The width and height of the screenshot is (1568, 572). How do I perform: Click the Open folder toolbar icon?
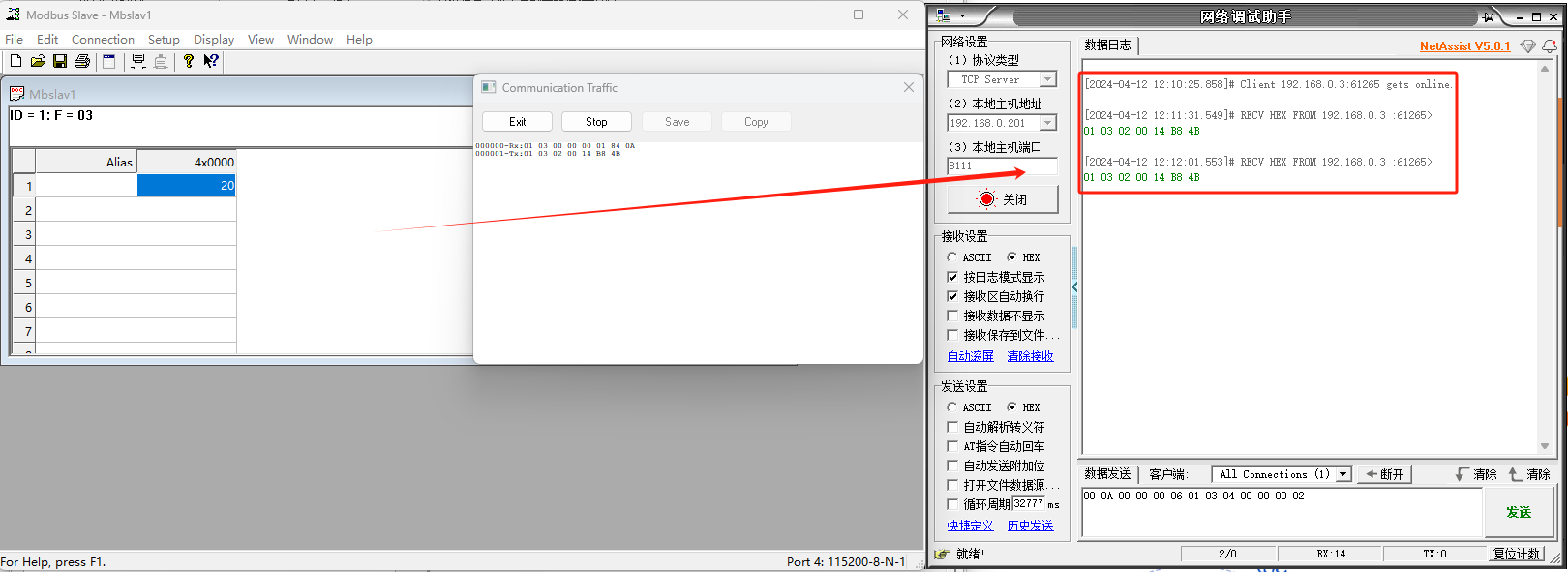pyautogui.click(x=38, y=61)
